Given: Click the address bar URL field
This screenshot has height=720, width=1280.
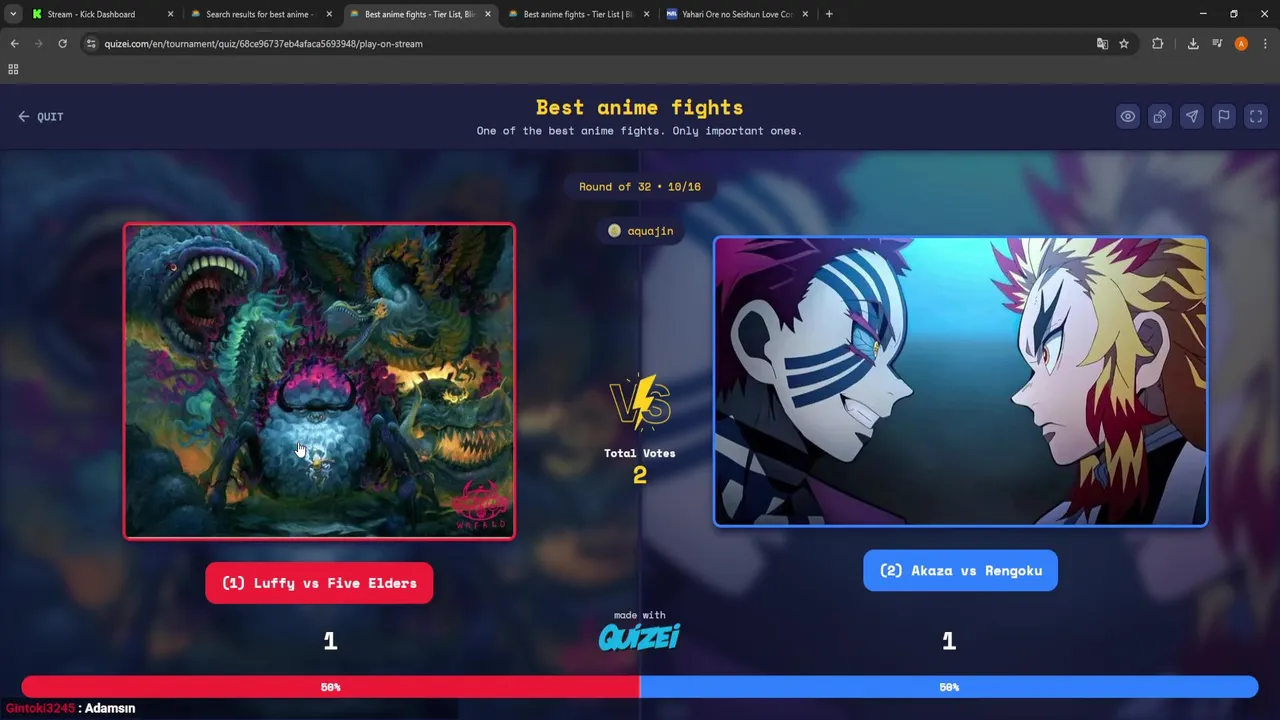Looking at the screenshot, I should point(590,44).
